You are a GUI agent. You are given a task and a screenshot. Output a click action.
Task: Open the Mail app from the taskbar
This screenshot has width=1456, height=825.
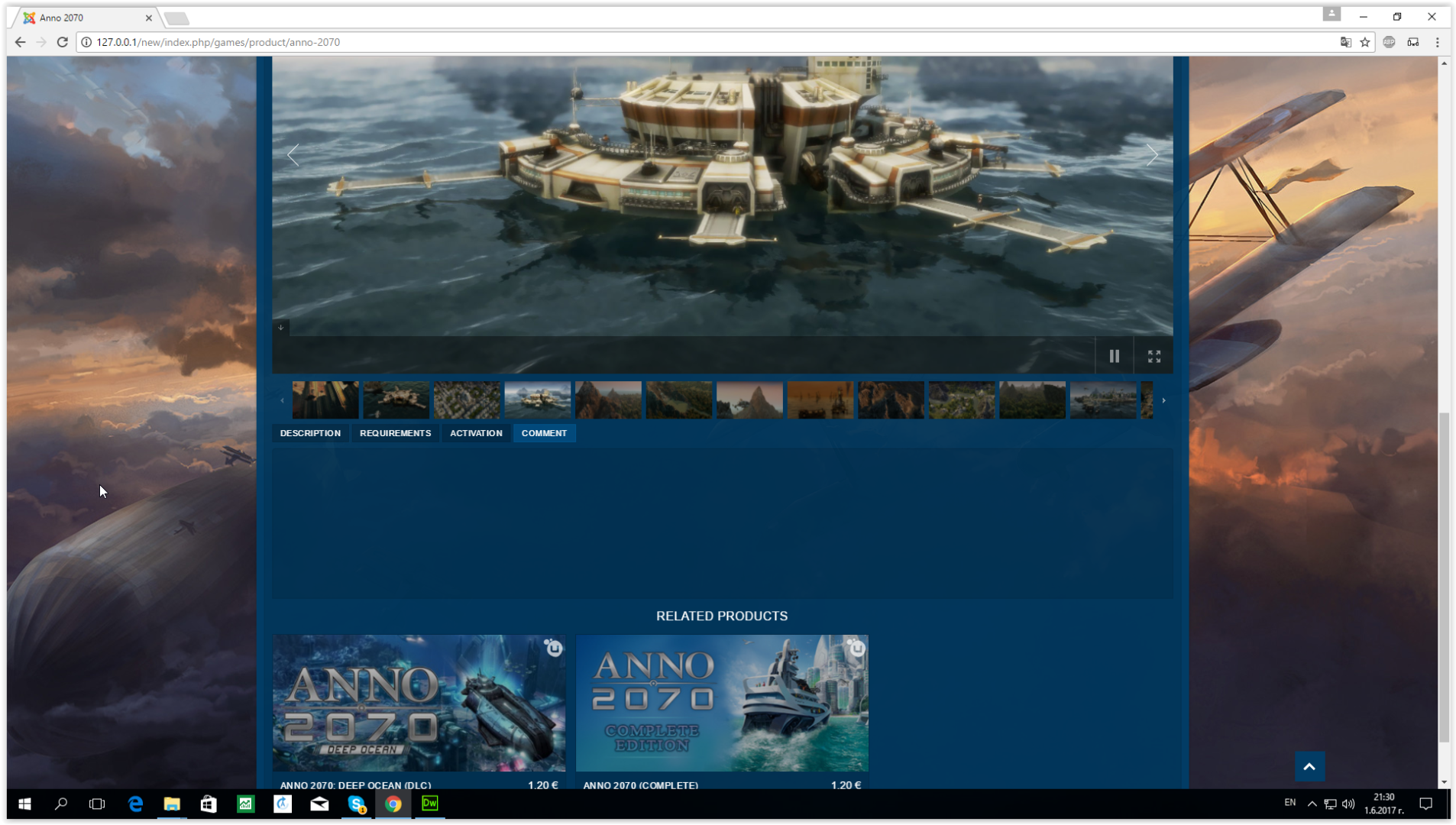319,804
